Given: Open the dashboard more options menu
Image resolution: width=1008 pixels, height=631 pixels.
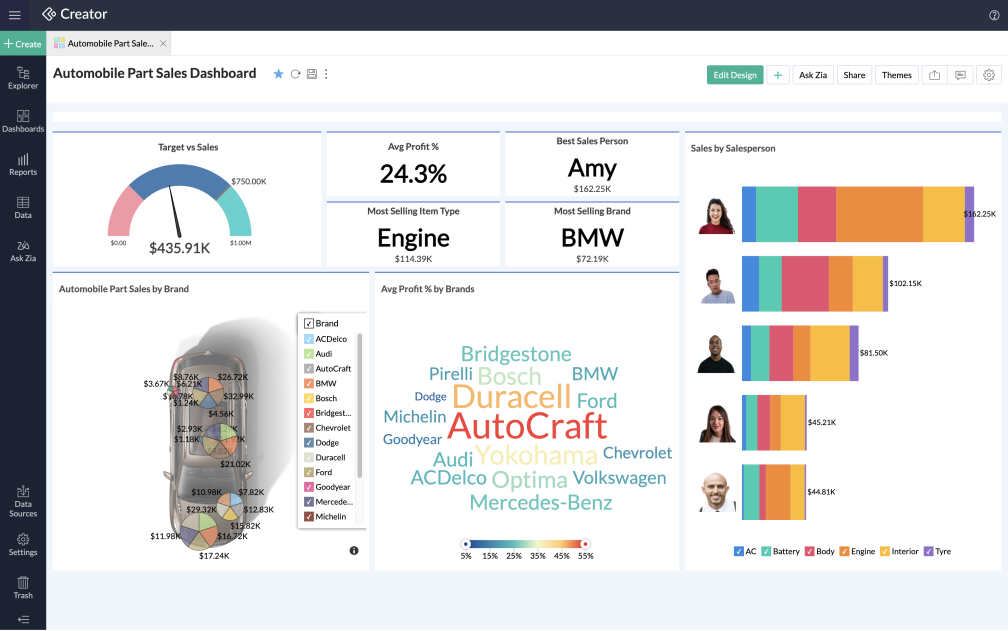Looking at the screenshot, I should click(x=326, y=74).
